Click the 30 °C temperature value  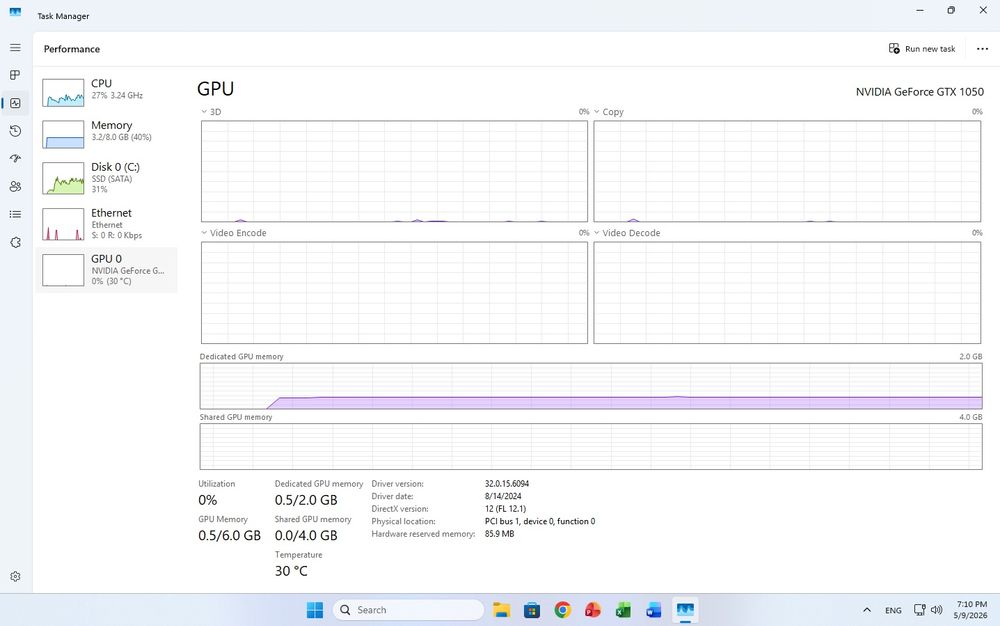[x=291, y=571]
